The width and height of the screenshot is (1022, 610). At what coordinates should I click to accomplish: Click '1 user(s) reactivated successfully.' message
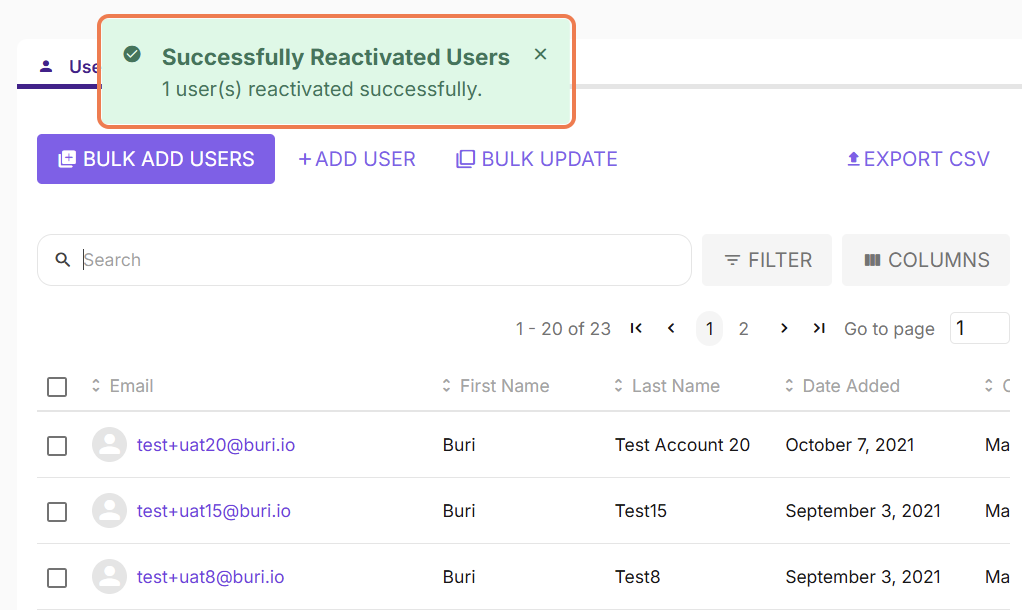[x=322, y=89]
